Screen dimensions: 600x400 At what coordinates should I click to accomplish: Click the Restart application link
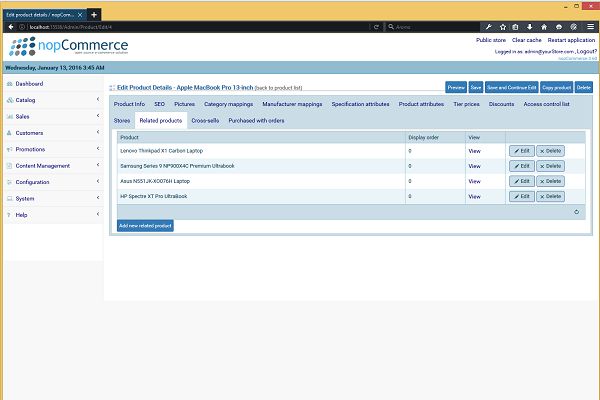(x=571, y=40)
